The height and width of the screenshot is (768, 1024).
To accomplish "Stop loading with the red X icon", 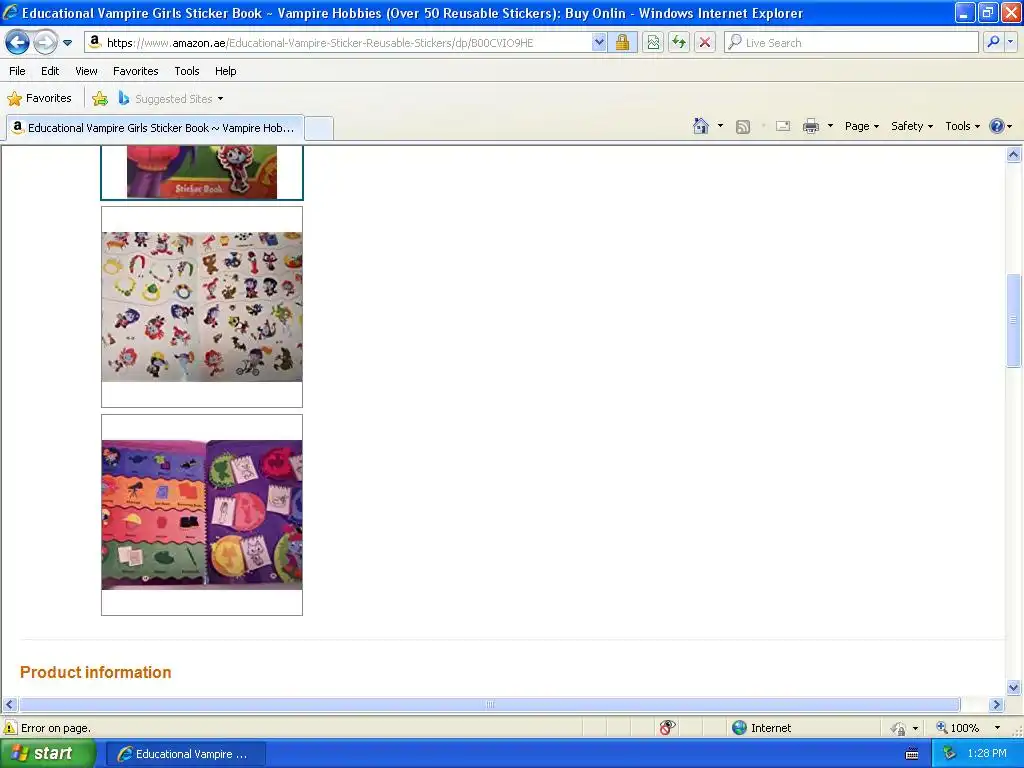I will (x=705, y=43).
